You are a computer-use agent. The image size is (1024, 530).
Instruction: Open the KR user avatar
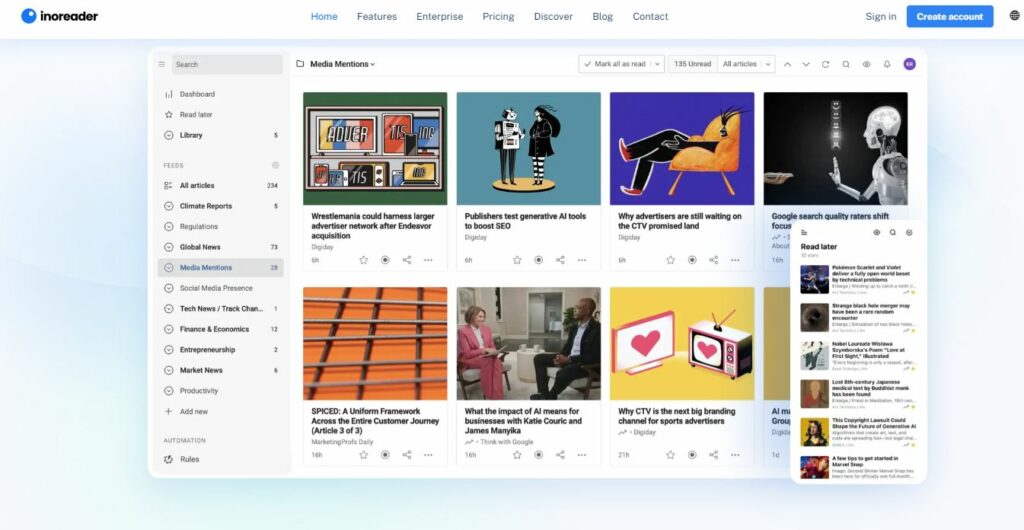(910, 64)
